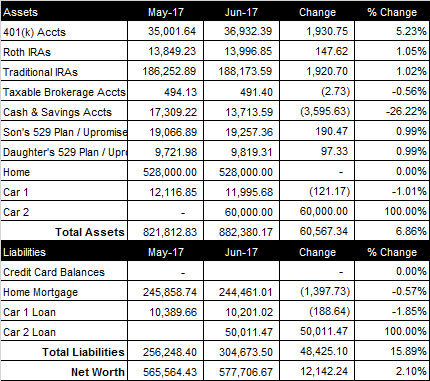430x381 pixels.
Task: Click the Taxable Brokerage Accts change (2.73)
Action: (x=336, y=92)
